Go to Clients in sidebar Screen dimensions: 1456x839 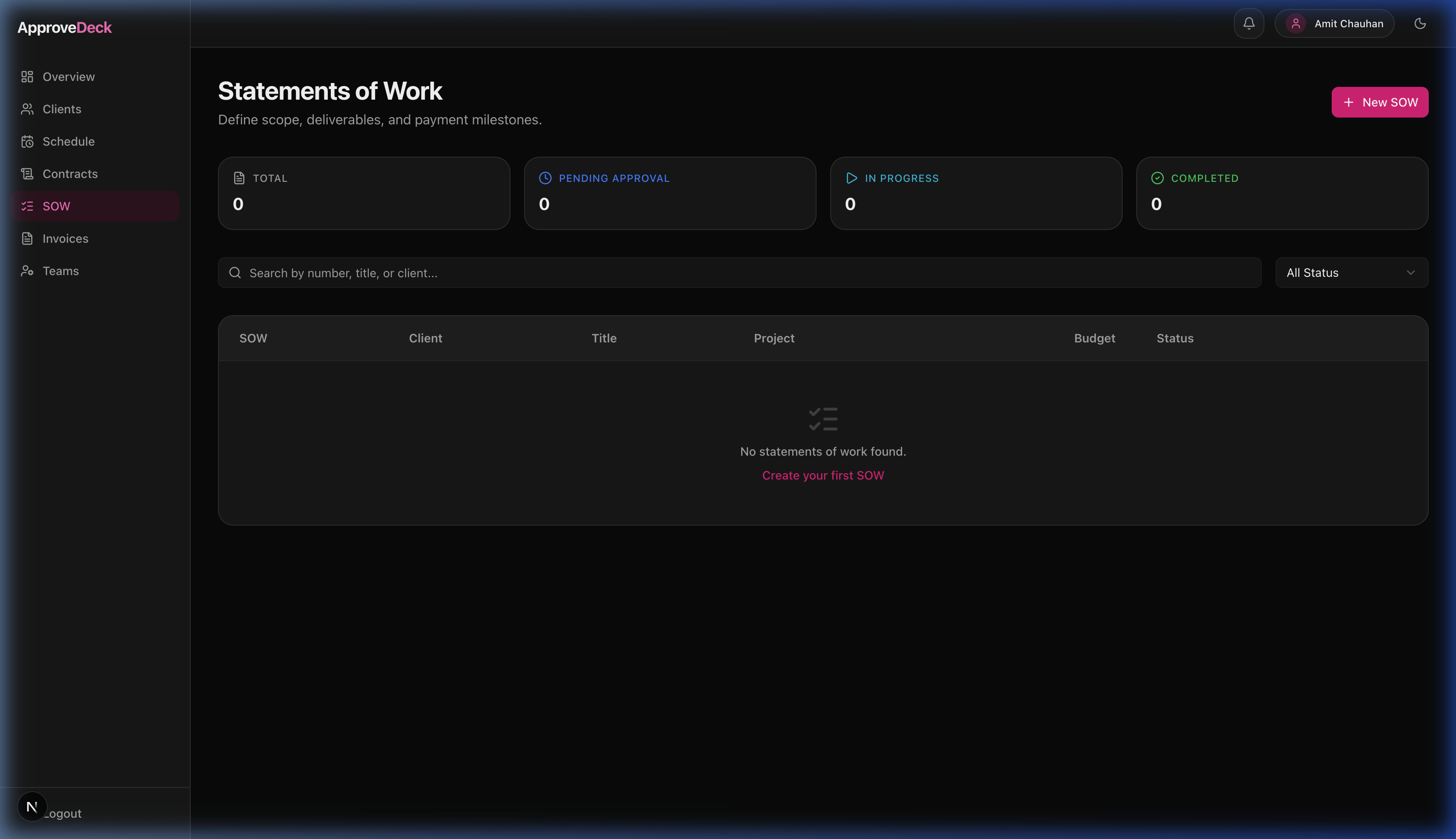pyautogui.click(x=61, y=109)
